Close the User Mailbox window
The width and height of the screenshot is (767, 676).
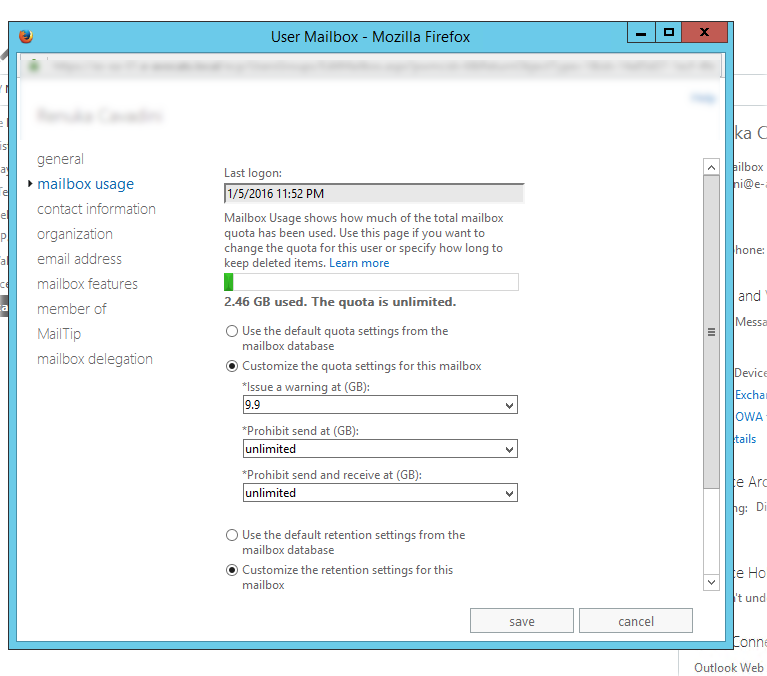click(704, 33)
